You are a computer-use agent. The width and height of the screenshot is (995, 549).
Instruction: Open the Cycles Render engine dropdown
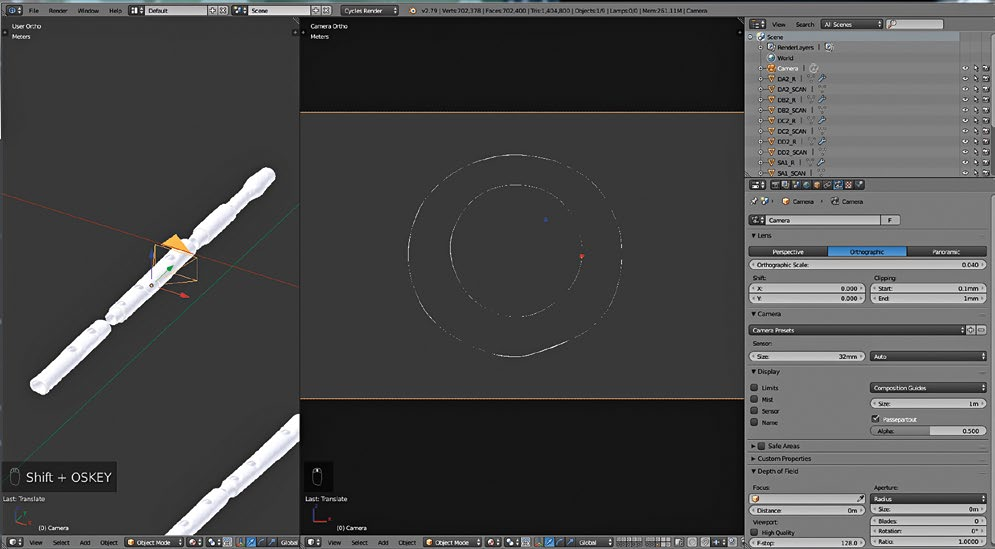click(x=370, y=11)
